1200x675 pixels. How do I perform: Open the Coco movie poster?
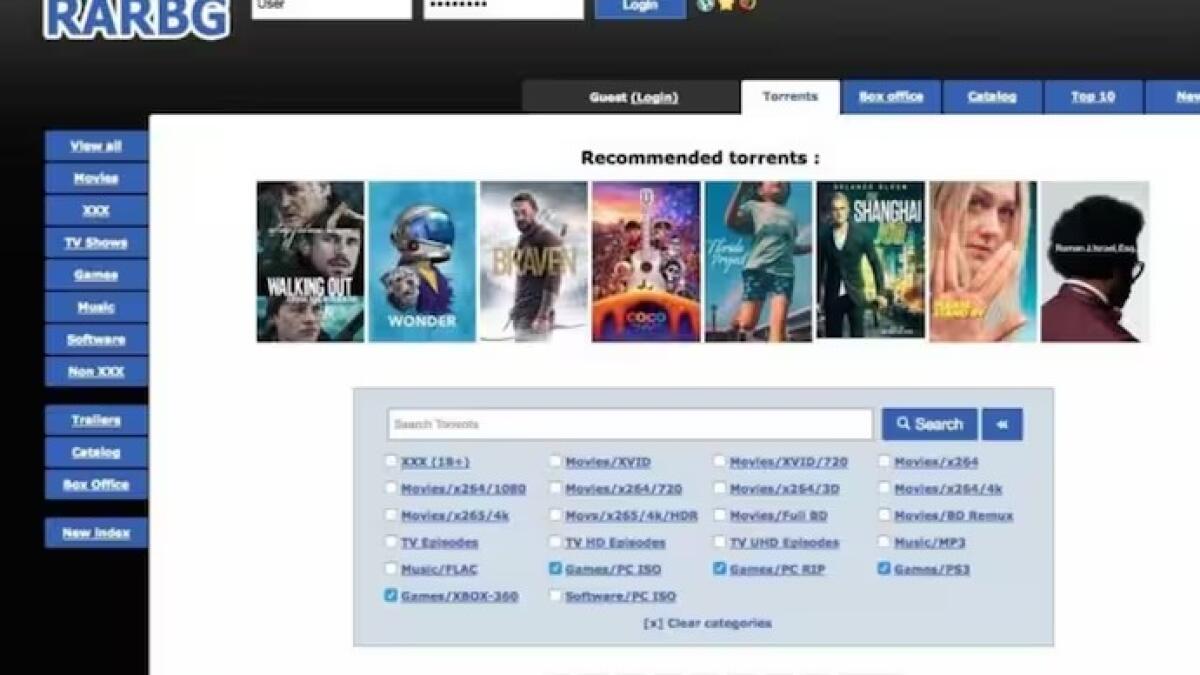(x=646, y=262)
